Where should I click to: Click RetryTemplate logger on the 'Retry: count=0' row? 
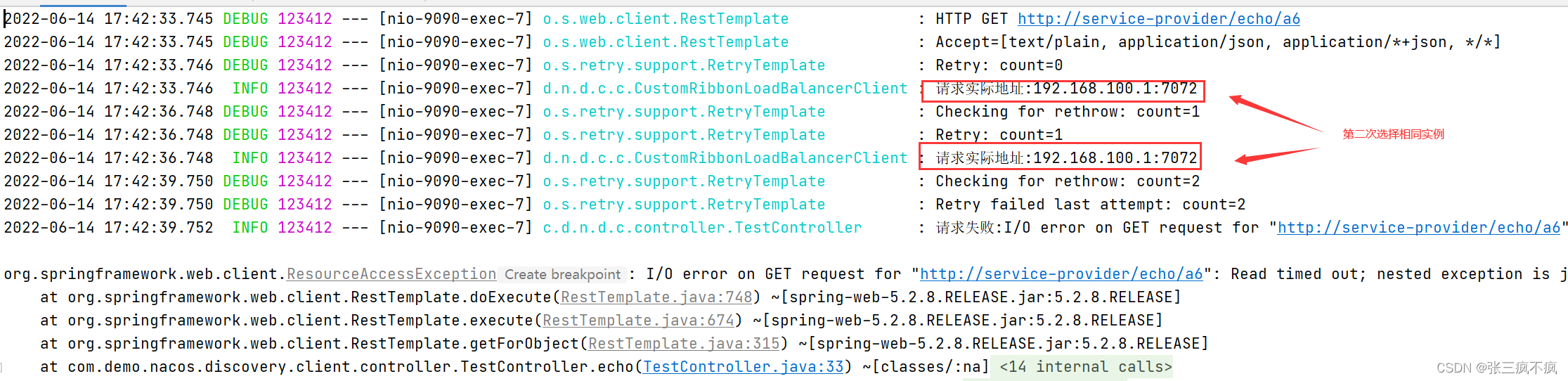tap(684, 65)
